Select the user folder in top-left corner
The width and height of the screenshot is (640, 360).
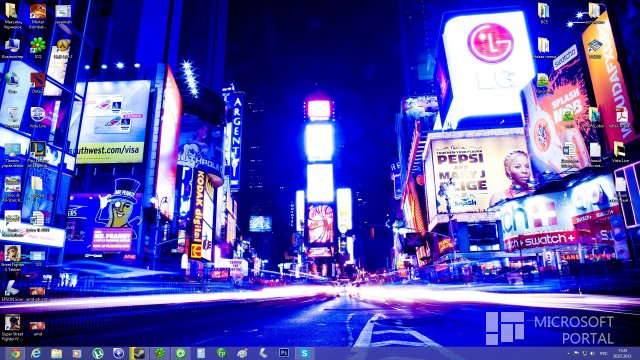point(12,16)
